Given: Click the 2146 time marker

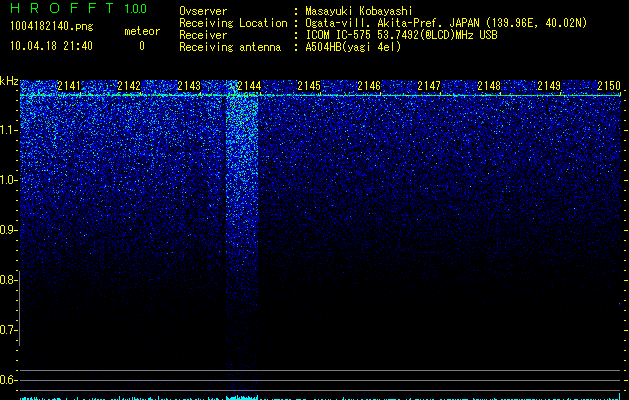Looking at the screenshot, I should (x=369, y=86).
